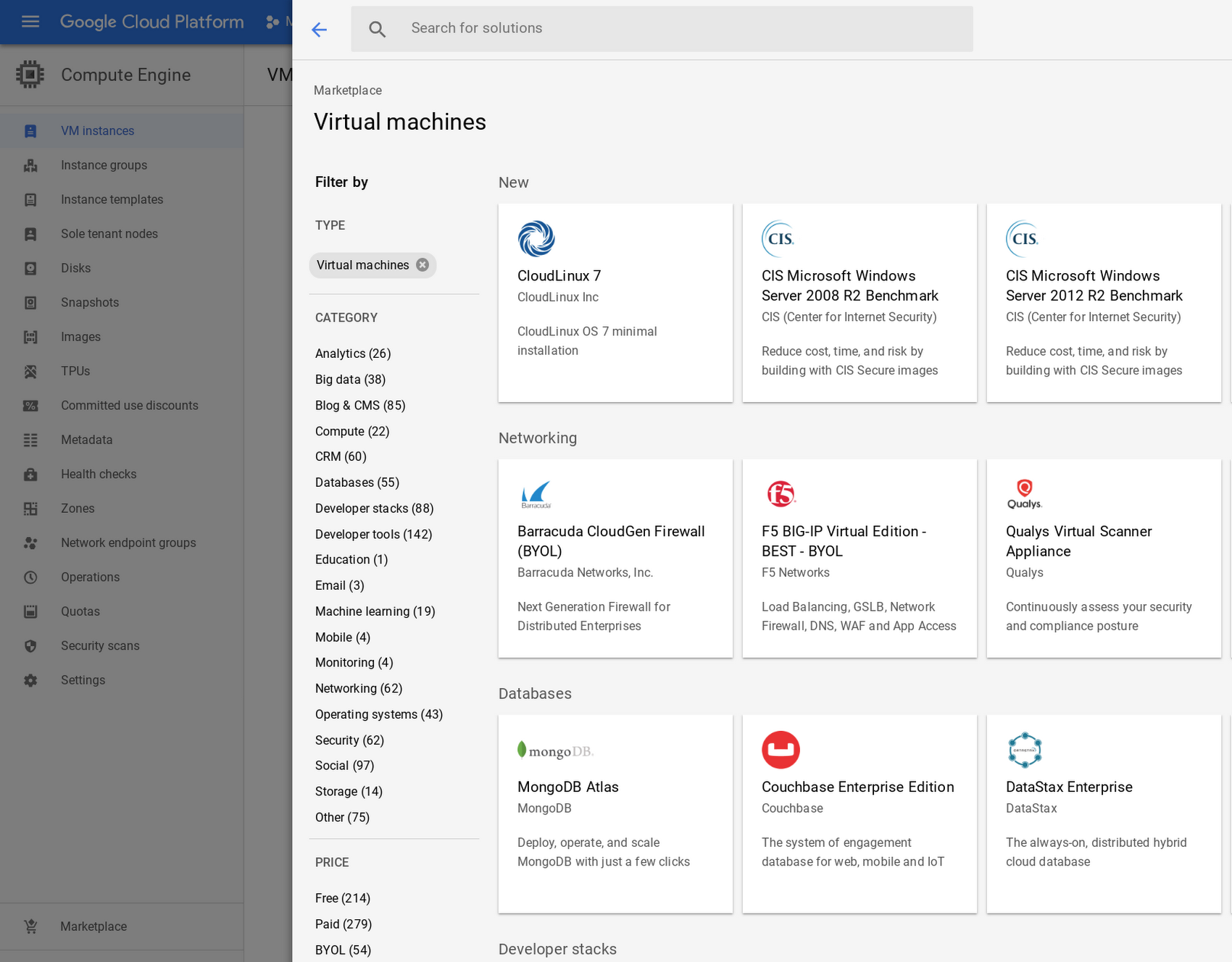Open the DataStax Enterprise card
The image size is (1232, 962).
coord(1104,814)
